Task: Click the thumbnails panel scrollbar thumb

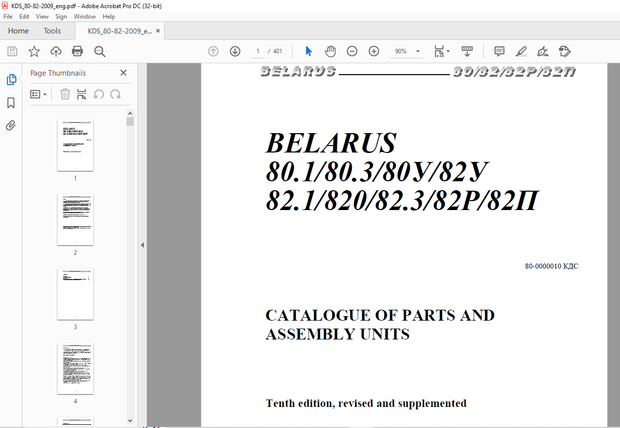Action: (x=130, y=121)
